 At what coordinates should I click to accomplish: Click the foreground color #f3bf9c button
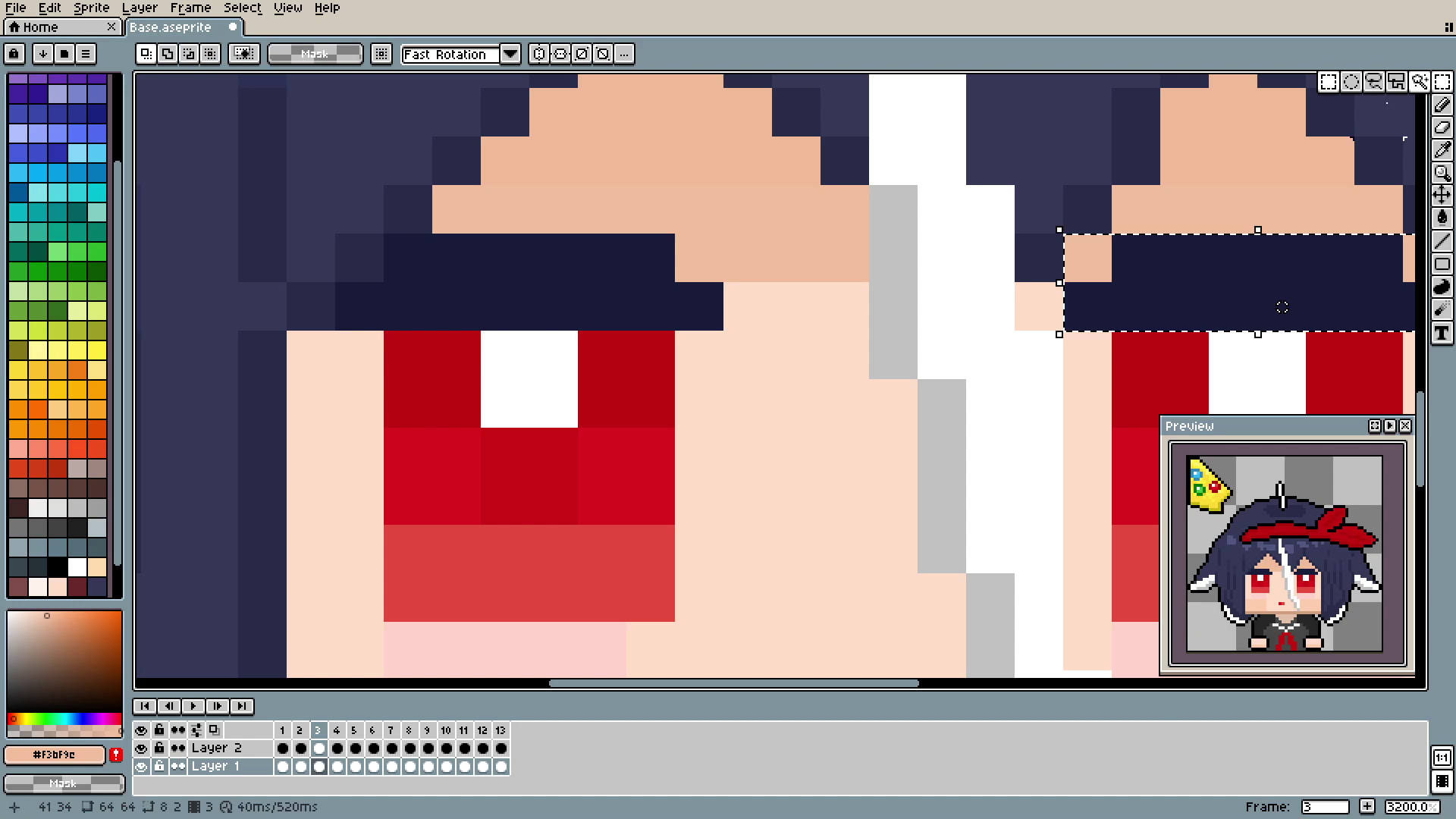55,755
